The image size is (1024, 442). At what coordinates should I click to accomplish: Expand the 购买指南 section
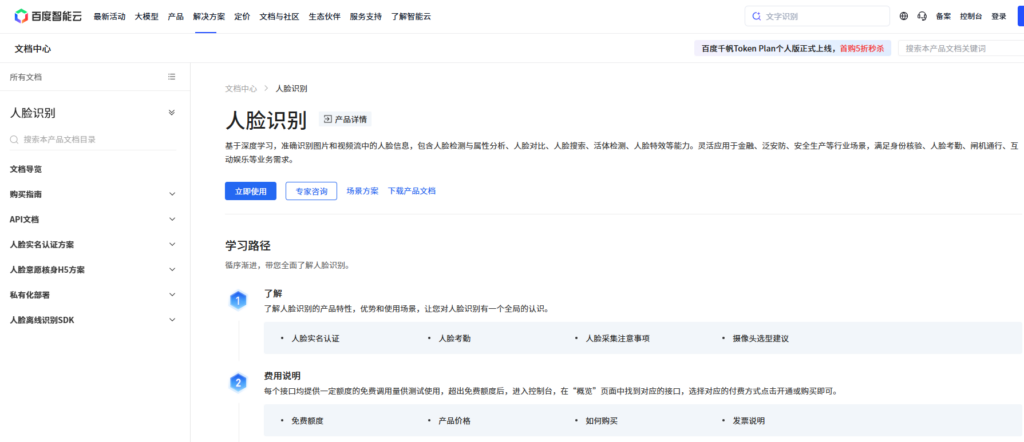click(172, 194)
